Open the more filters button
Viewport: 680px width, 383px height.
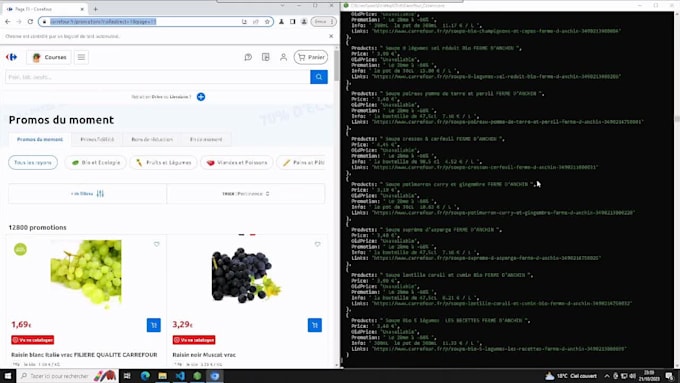[x=88, y=194]
